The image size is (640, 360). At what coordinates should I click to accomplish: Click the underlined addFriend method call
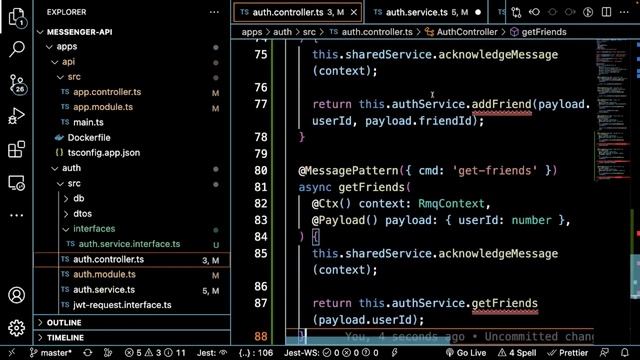tap(502, 104)
